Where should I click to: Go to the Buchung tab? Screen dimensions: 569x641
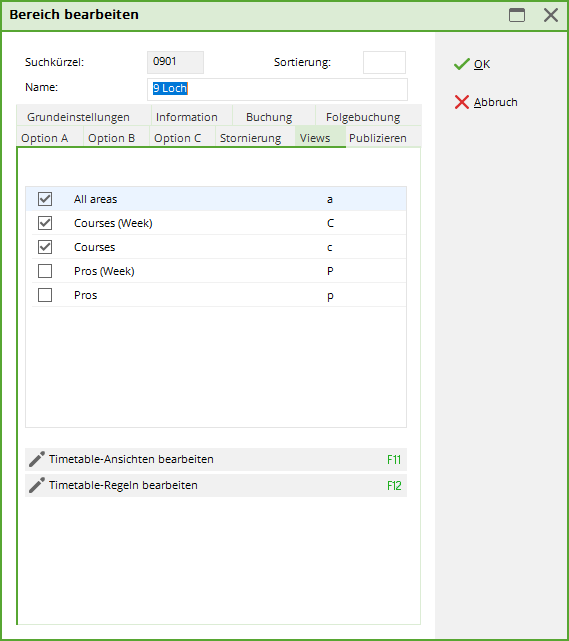(x=269, y=117)
